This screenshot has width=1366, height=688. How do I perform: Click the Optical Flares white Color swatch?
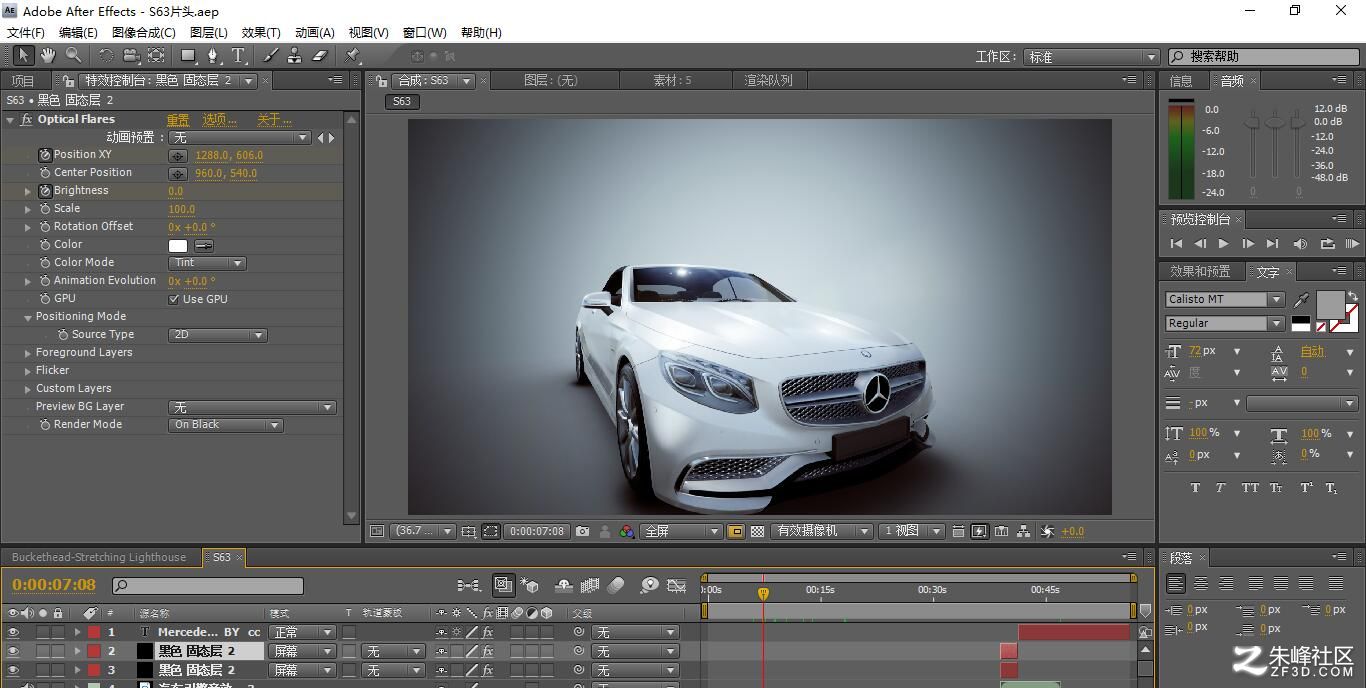click(x=178, y=245)
